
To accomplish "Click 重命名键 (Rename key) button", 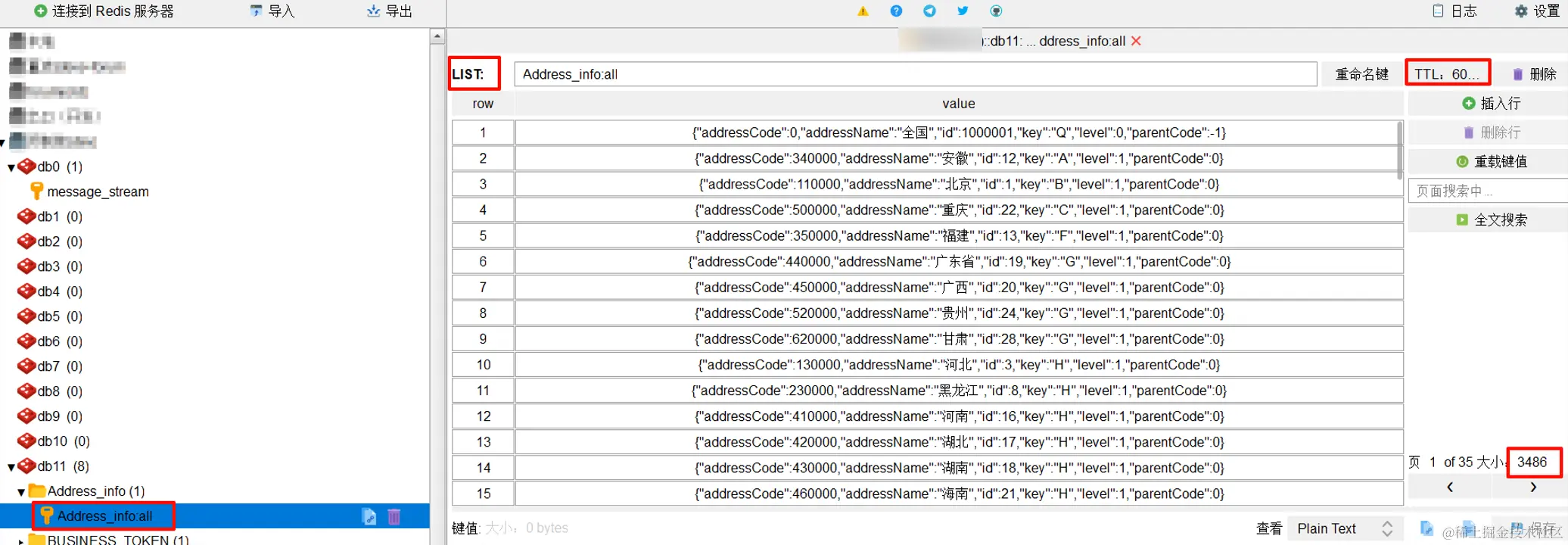I will (x=1361, y=74).
